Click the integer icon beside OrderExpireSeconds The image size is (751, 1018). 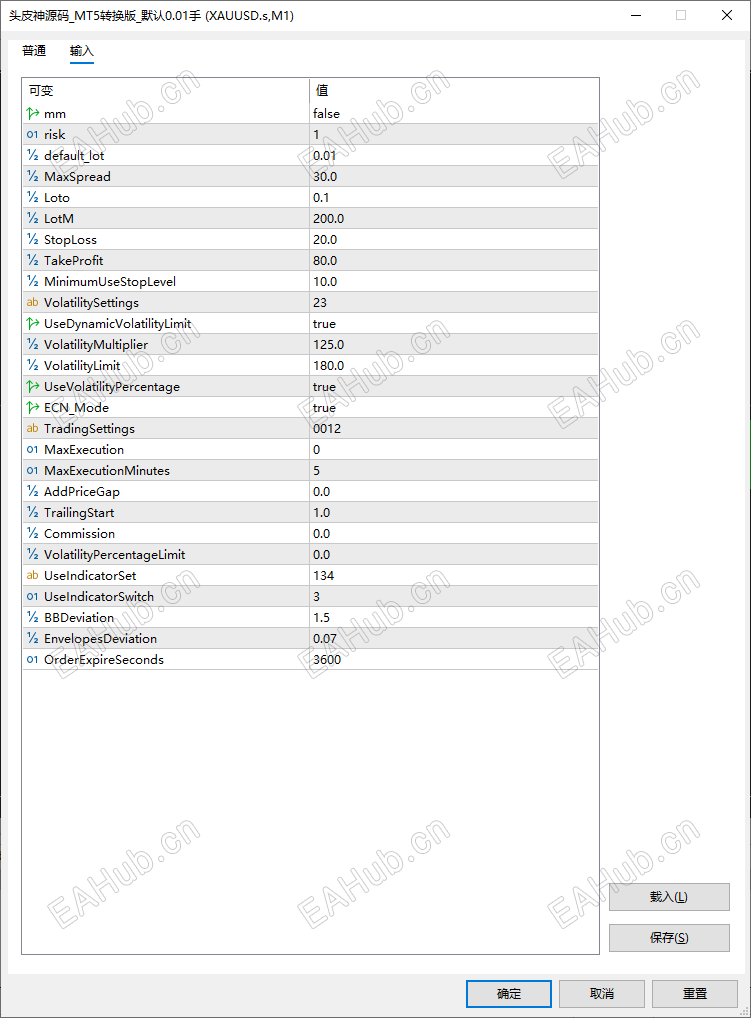(32, 660)
